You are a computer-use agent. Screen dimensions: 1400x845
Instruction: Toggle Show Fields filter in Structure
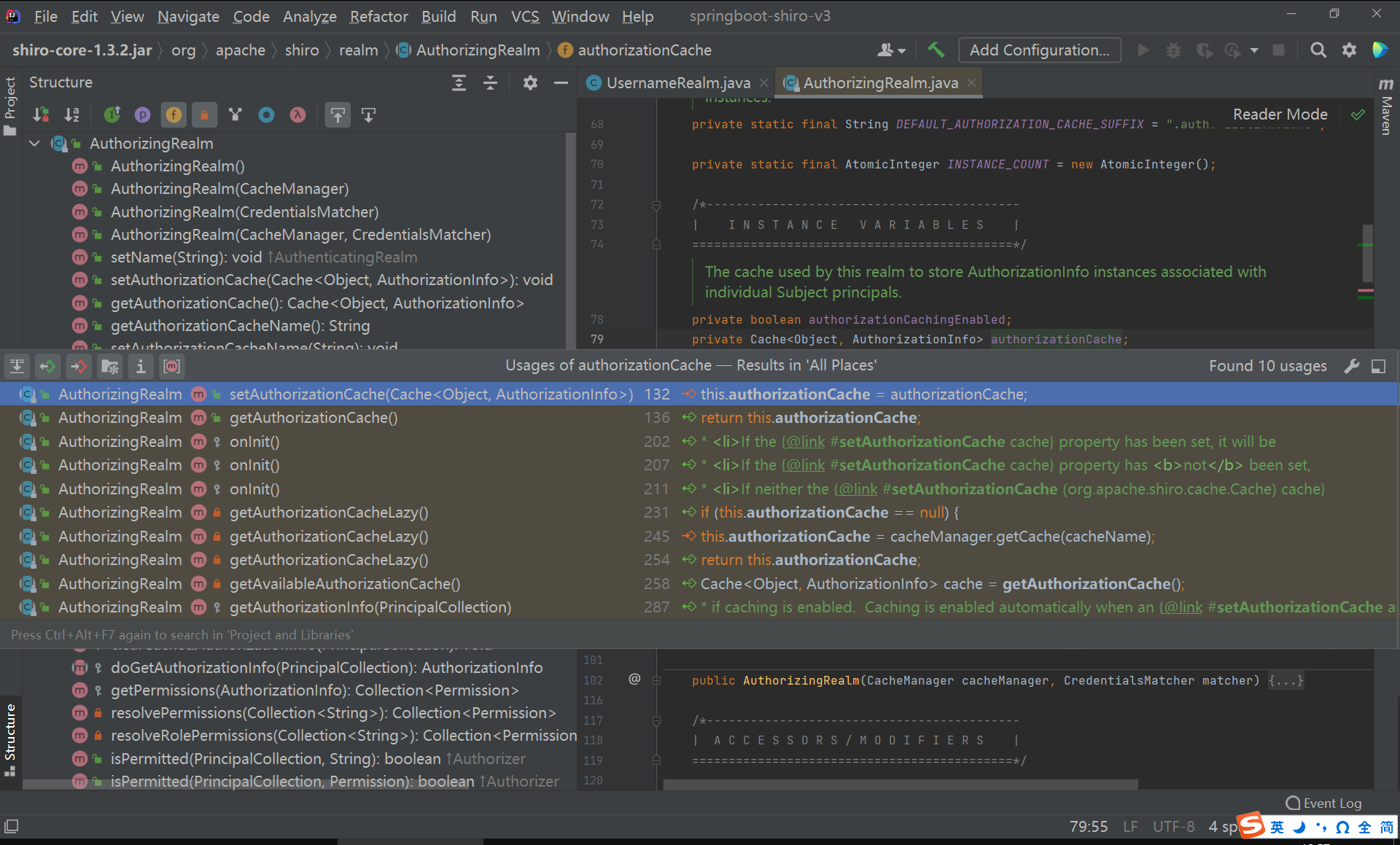[174, 115]
